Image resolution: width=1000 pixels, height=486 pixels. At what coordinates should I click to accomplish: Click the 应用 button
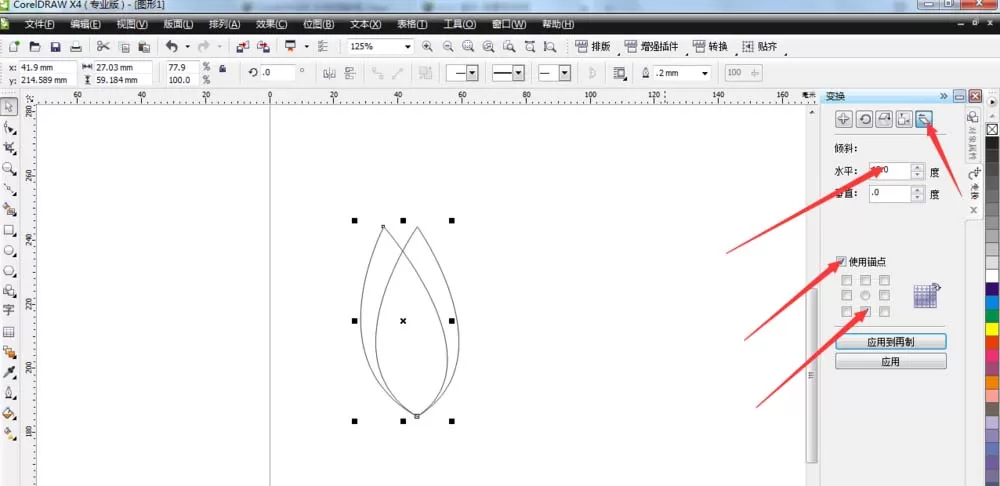pyautogui.click(x=891, y=362)
